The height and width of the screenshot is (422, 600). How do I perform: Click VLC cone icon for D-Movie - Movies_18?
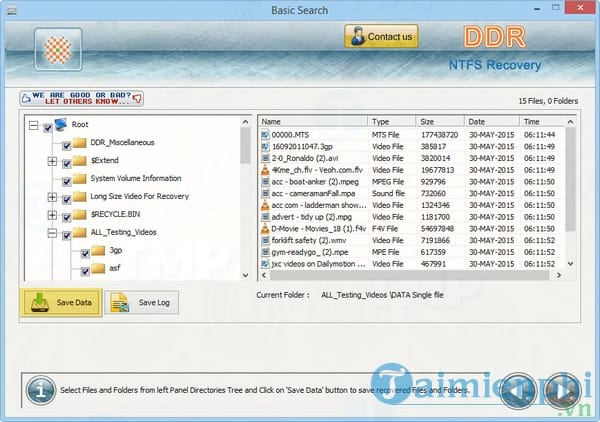[x=265, y=229]
